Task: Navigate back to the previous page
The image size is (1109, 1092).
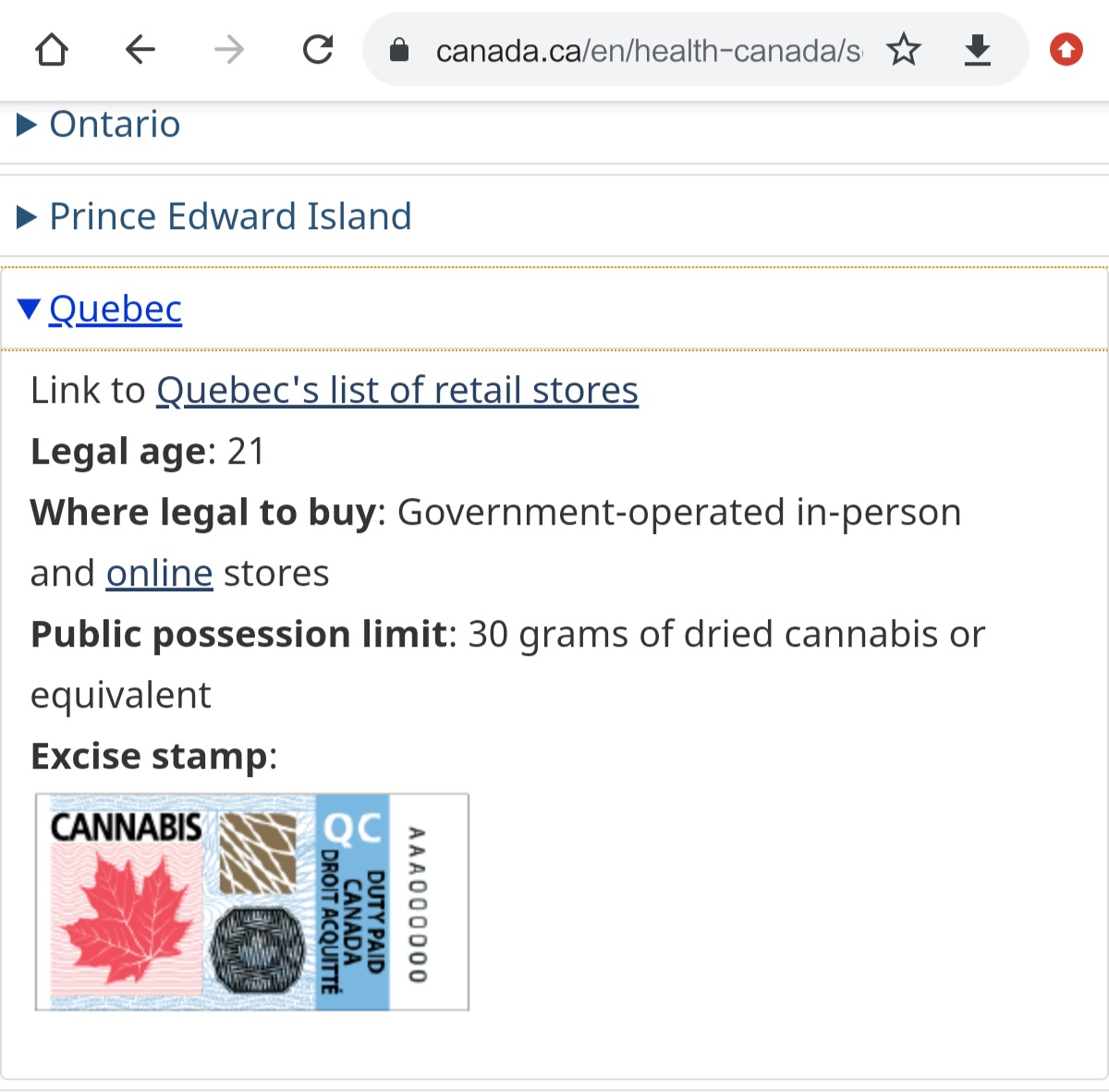Action: tap(140, 50)
